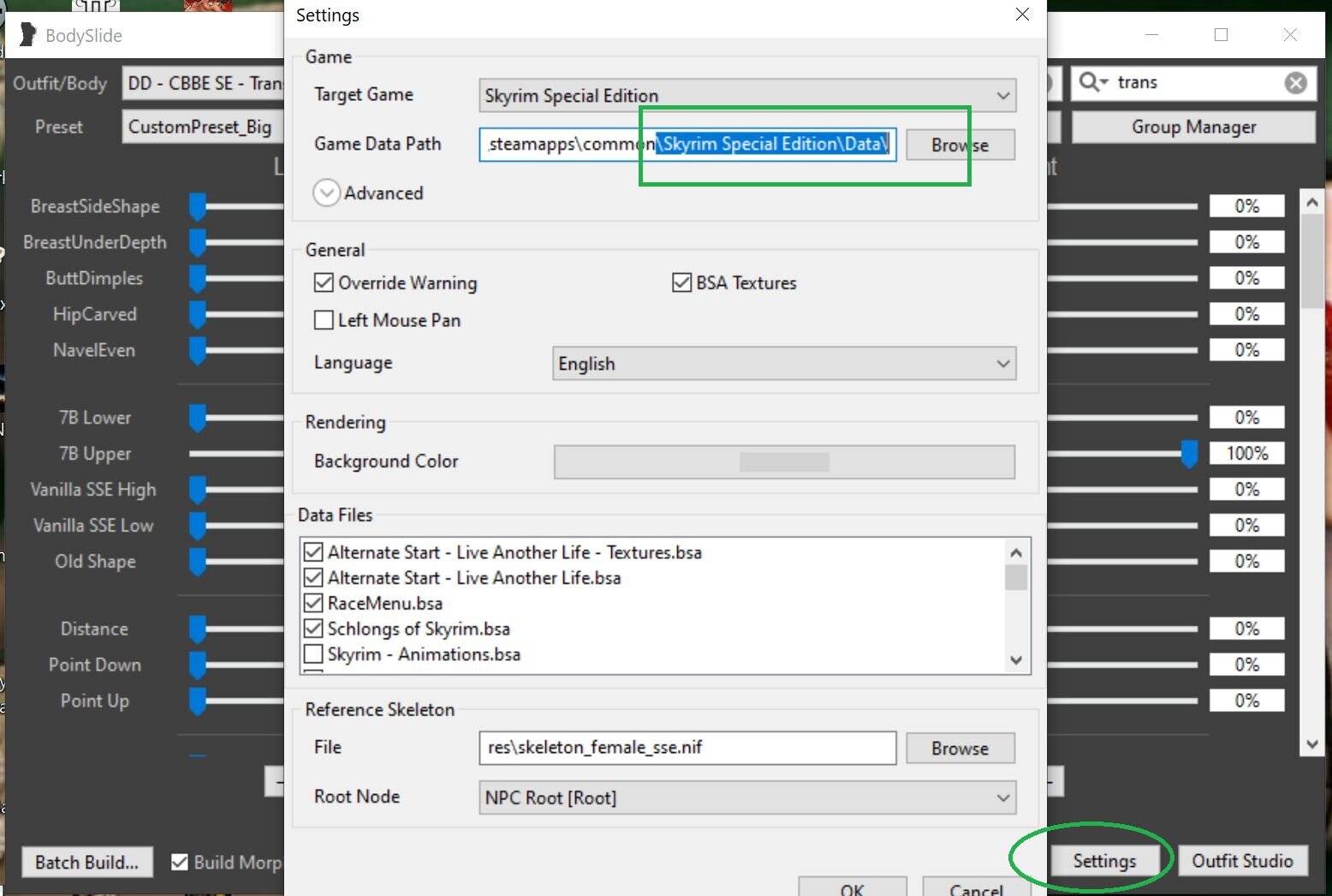This screenshot has width=1332, height=896.
Task: Pick the rendering Background Color swatch
Action: (x=784, y=462)
